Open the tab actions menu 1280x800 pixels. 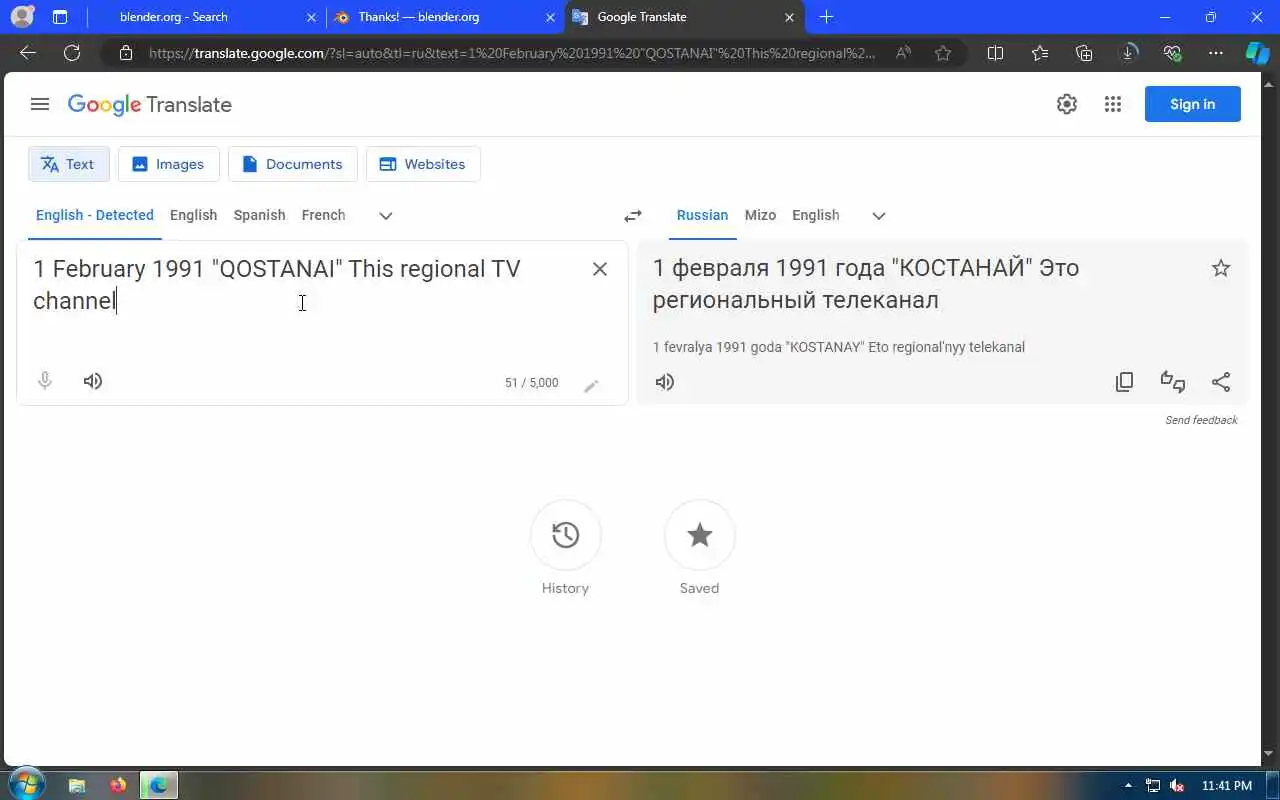tap(60, 17)
